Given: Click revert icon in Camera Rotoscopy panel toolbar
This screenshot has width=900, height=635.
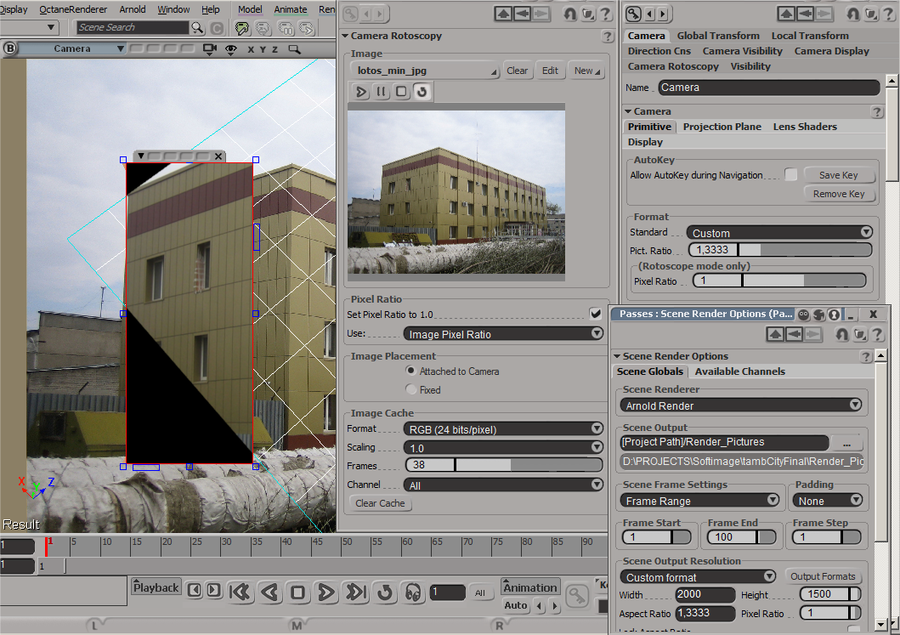Looking at the screenshot, I should click(570, 13).
